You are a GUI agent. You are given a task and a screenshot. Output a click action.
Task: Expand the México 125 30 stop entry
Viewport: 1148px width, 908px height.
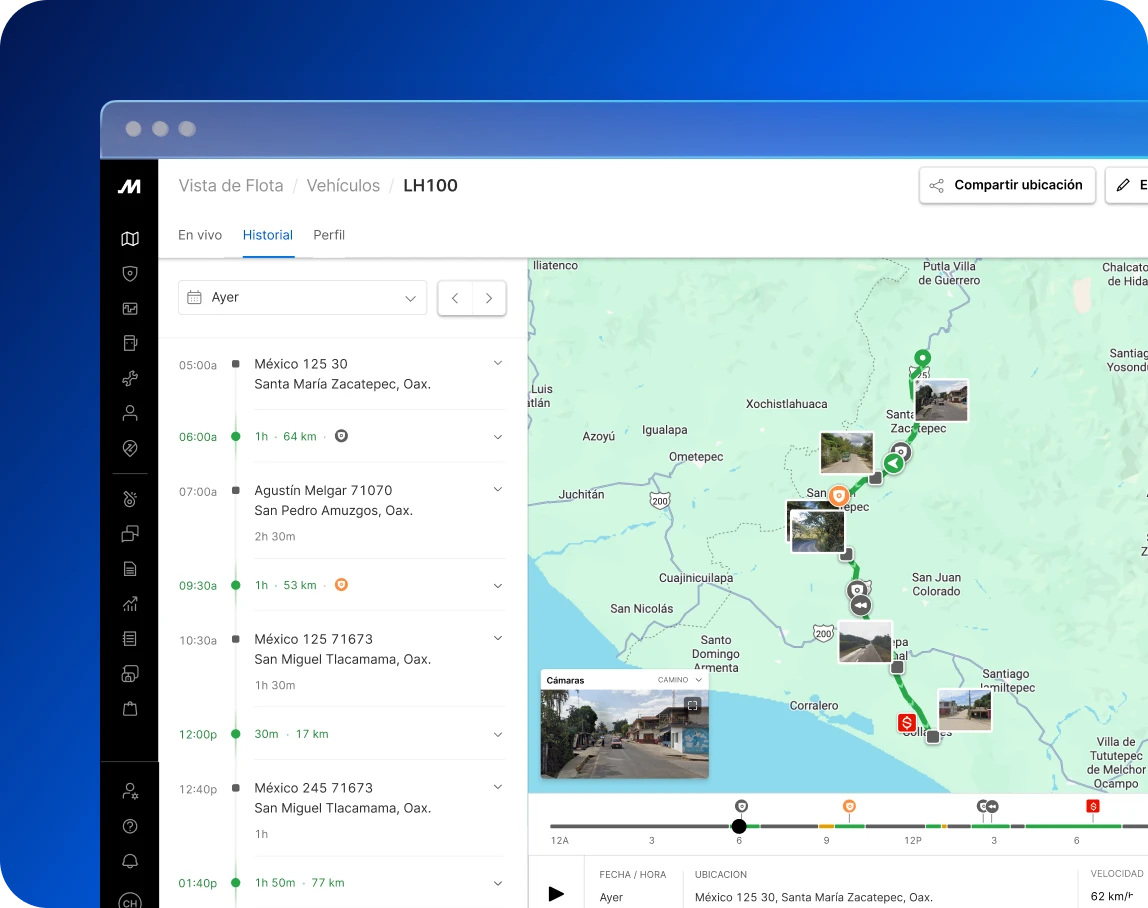click(498, 363)
